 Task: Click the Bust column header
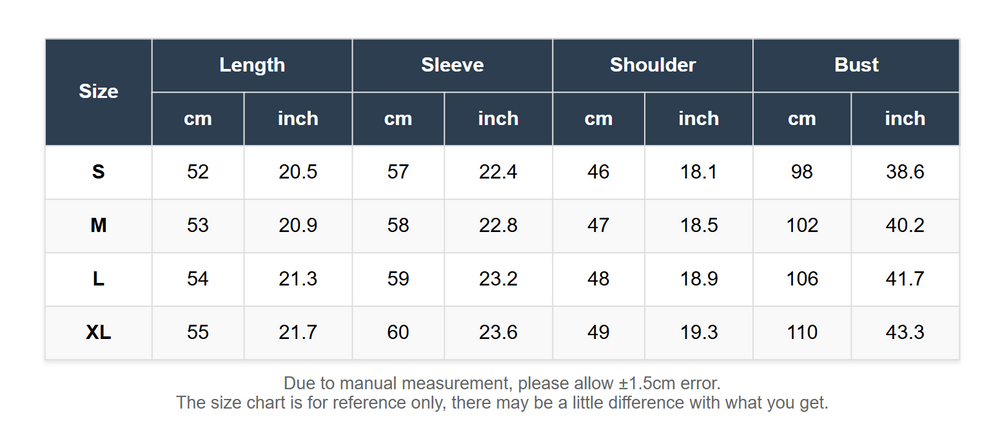(x=856, y=65)
